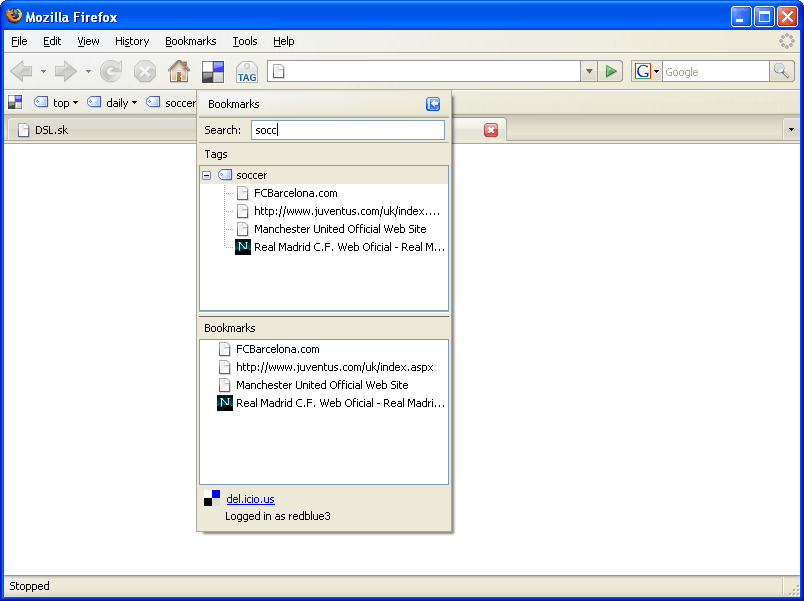Open the Forward history dropdown arrow

coord(88,72)
